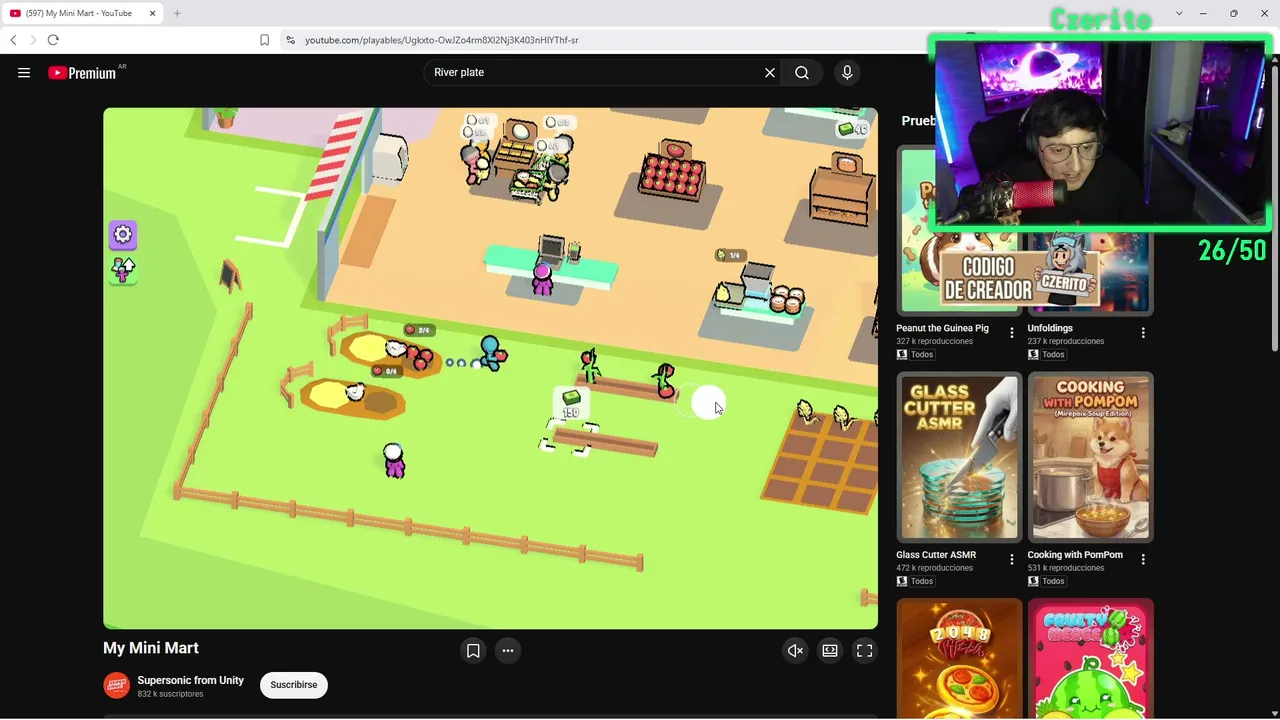Image resolution: width=1280 pixels, height=720 pixels.
Task: Open the Supersonic from Unity channel avatar
Action: [117, 685]
